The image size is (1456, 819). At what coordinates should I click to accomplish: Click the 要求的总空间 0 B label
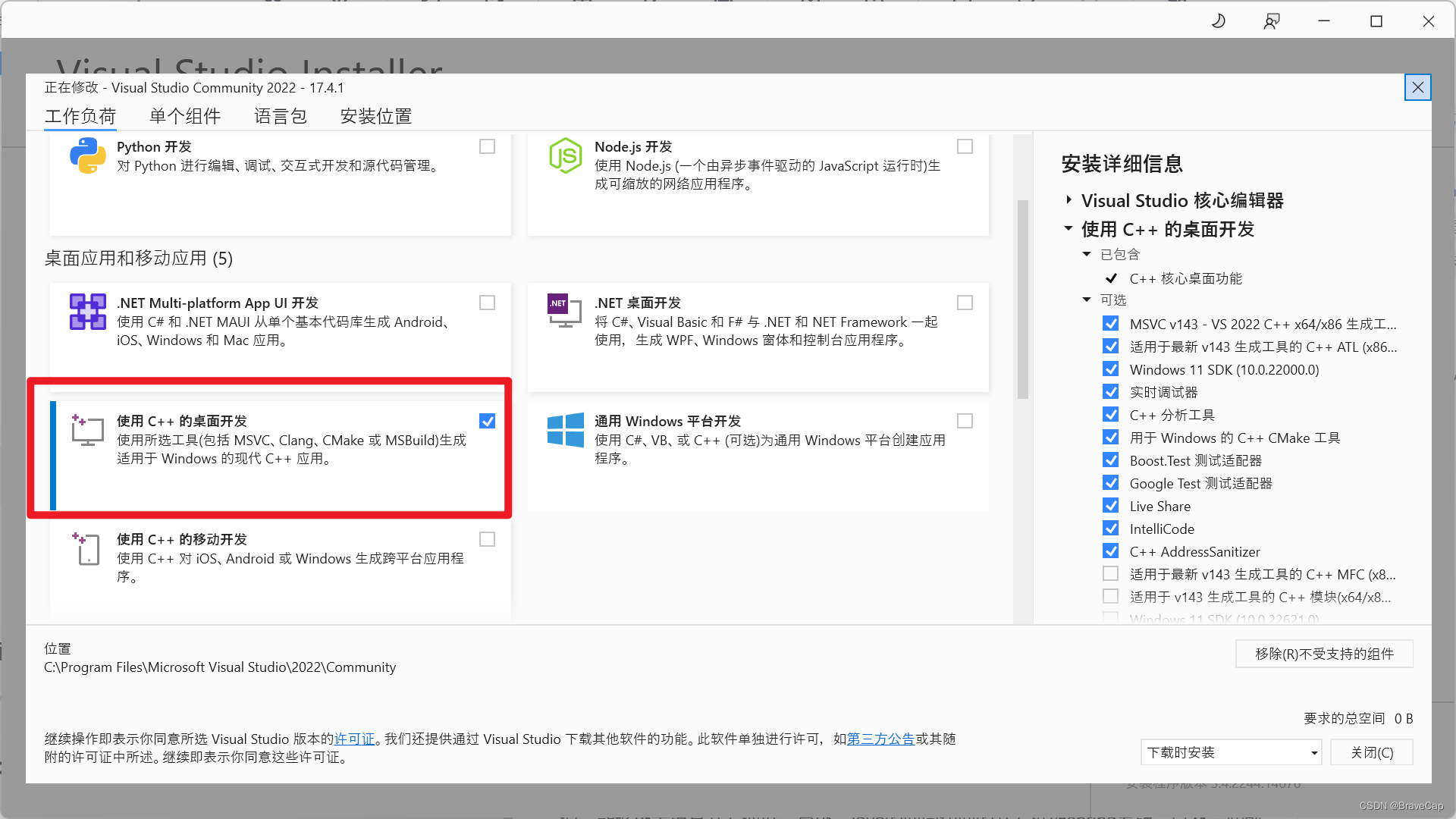(x=1358, y=718)
